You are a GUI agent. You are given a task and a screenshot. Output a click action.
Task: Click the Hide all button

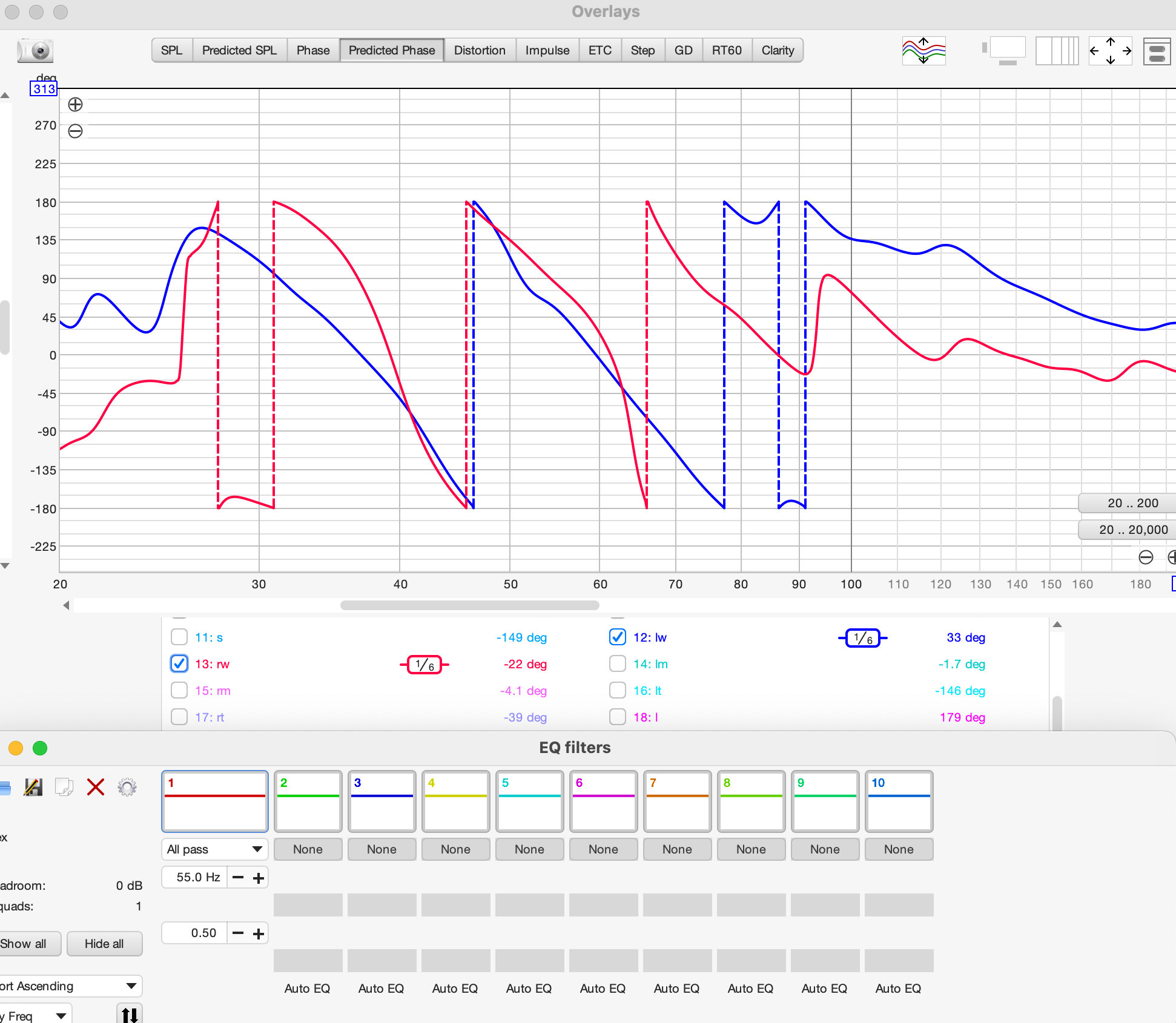coord(104,944)
